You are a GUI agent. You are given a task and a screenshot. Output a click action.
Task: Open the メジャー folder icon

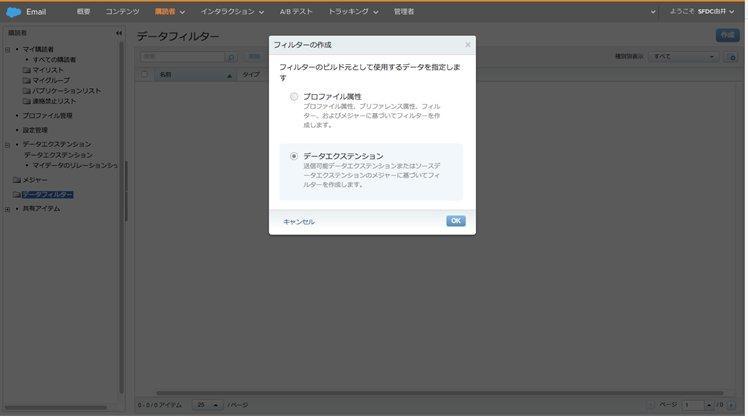point(17,180)
